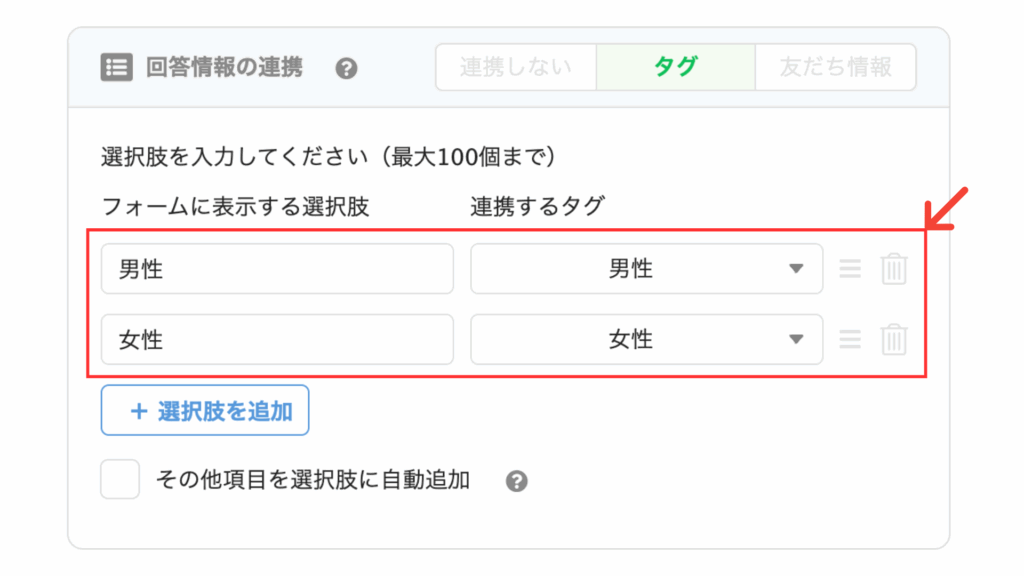
Task: Select the 連携しない option
Action: click(516, 67)
